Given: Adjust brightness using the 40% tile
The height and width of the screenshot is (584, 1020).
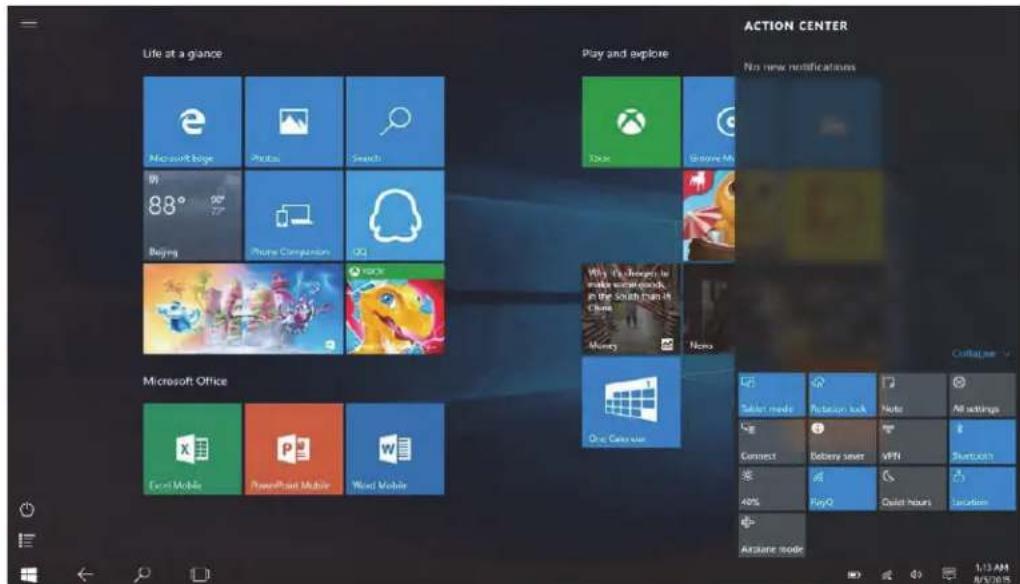Looking at the screenshot, I should pyautogui.click(x=771, y=488).
